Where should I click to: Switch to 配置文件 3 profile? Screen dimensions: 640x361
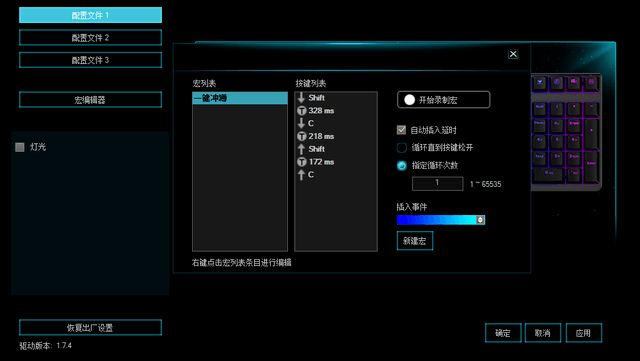click(90, 60)
